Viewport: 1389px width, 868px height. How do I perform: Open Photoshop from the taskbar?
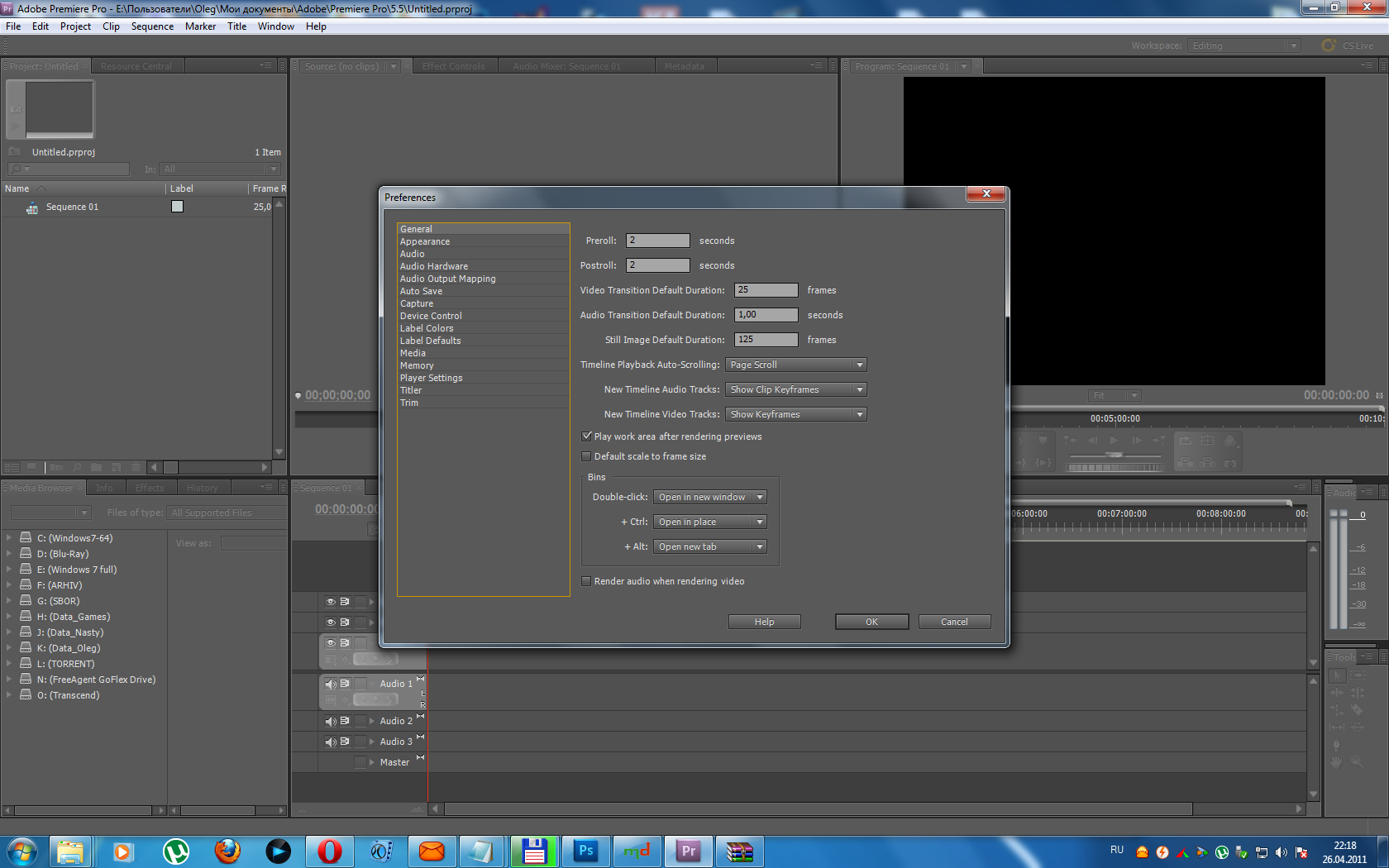pos(585,851)
